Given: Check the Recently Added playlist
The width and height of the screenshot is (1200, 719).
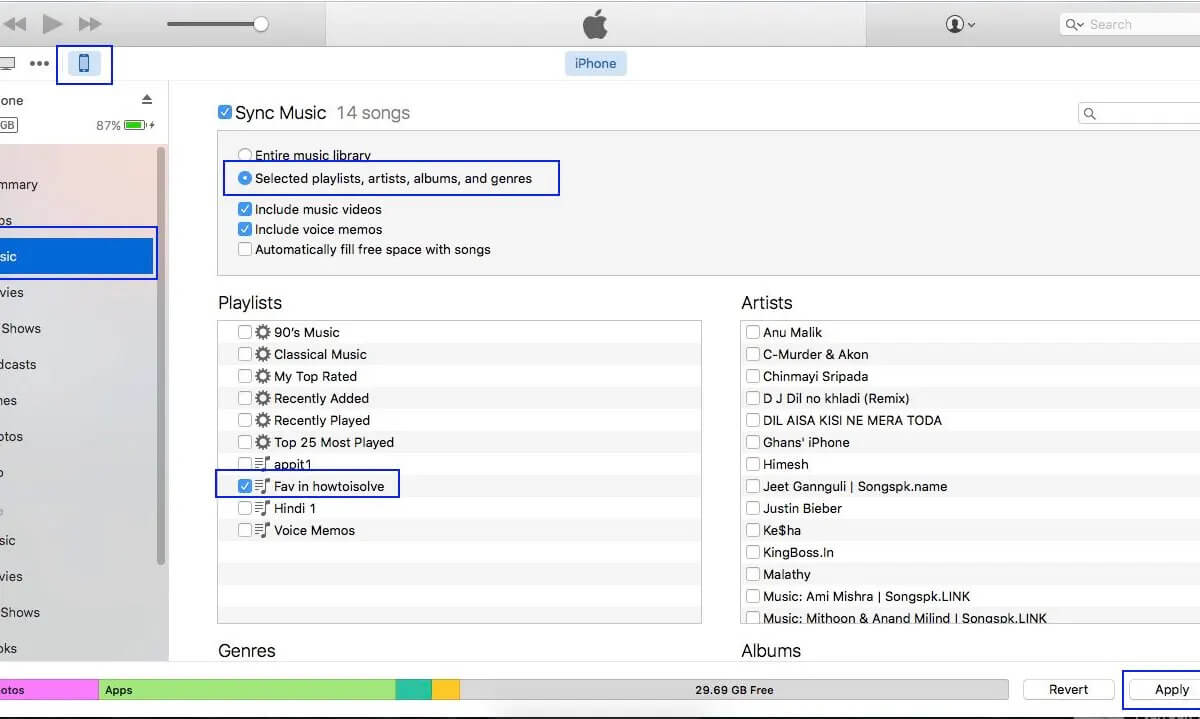Looking at the screenshot, I should [x=245, y=398].
